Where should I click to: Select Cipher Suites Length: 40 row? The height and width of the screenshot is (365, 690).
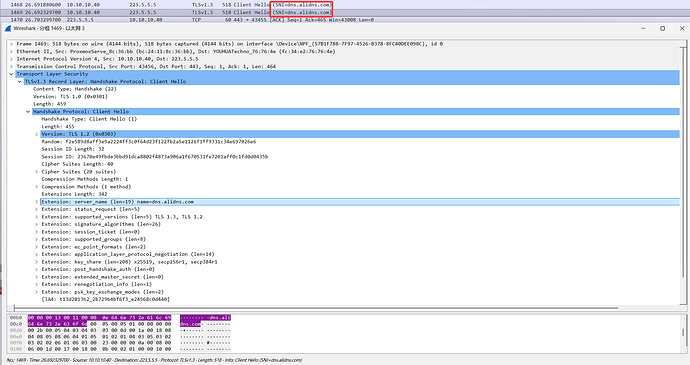pos(77,164)
